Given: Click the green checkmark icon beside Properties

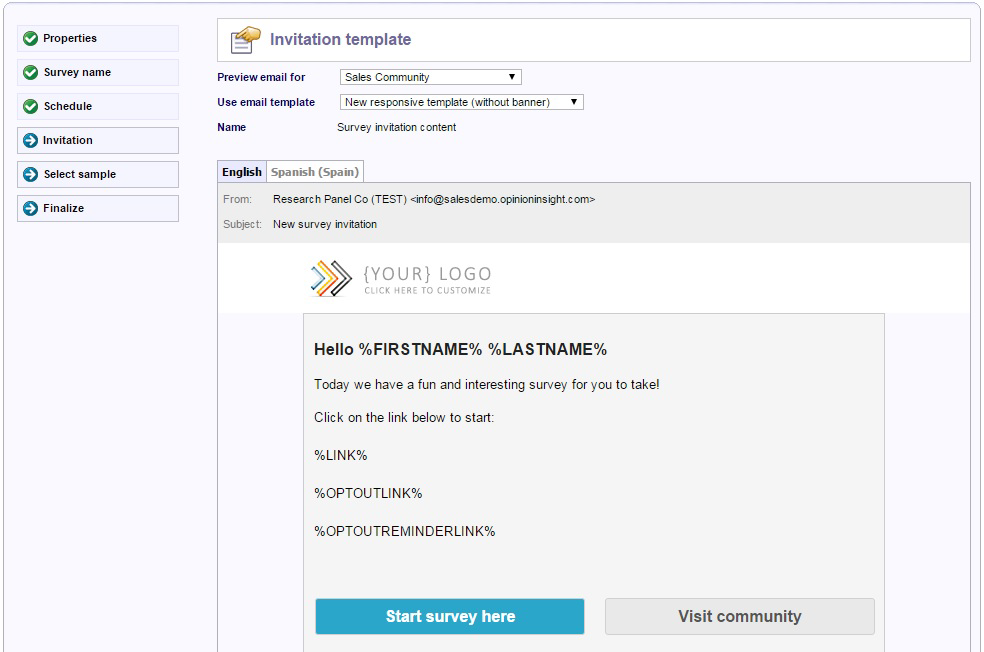Looking at the screenshot, I should pyautogui.click(x=30, y=38).
